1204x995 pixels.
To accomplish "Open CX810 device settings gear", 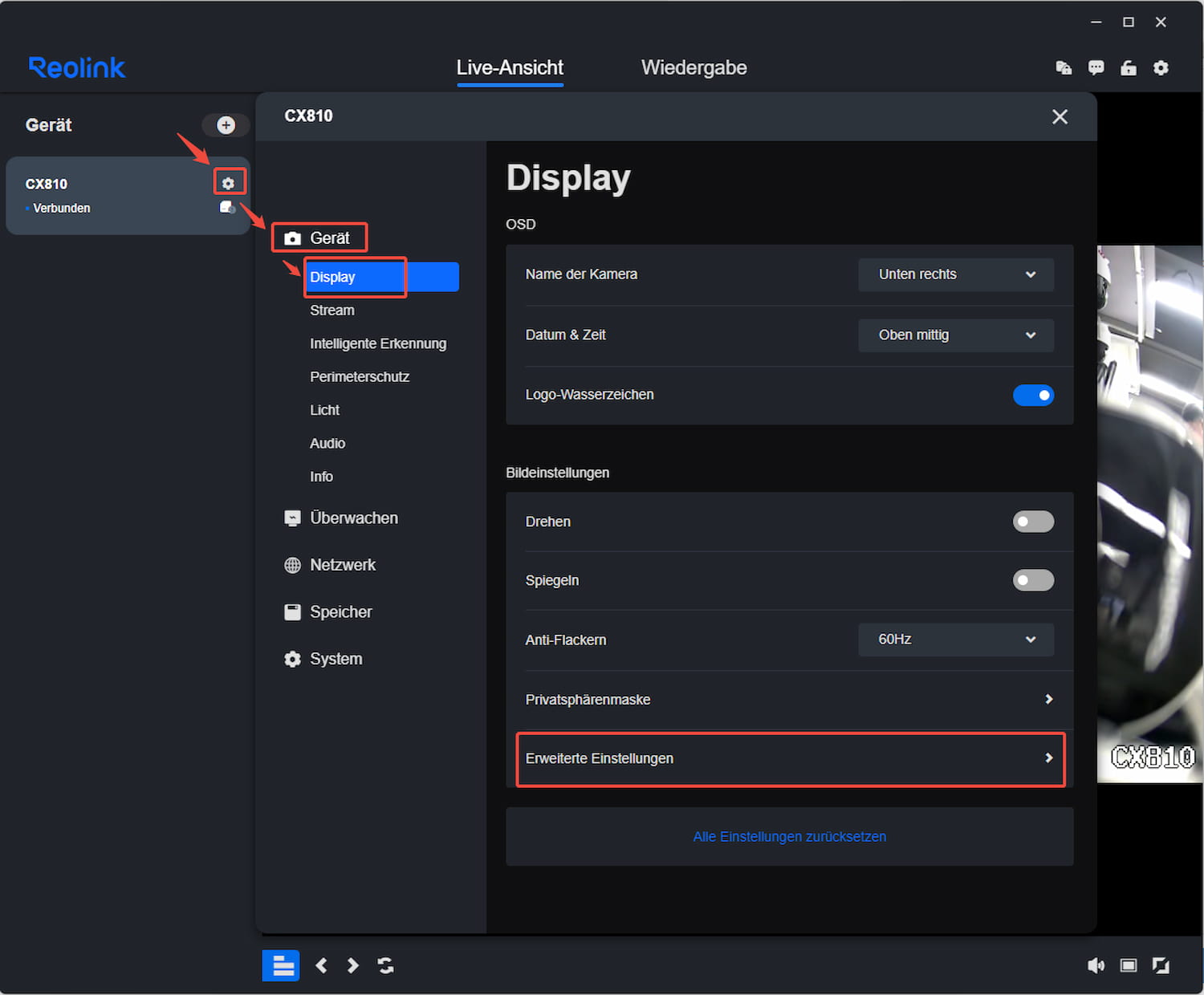I will (x=229, y=183).
